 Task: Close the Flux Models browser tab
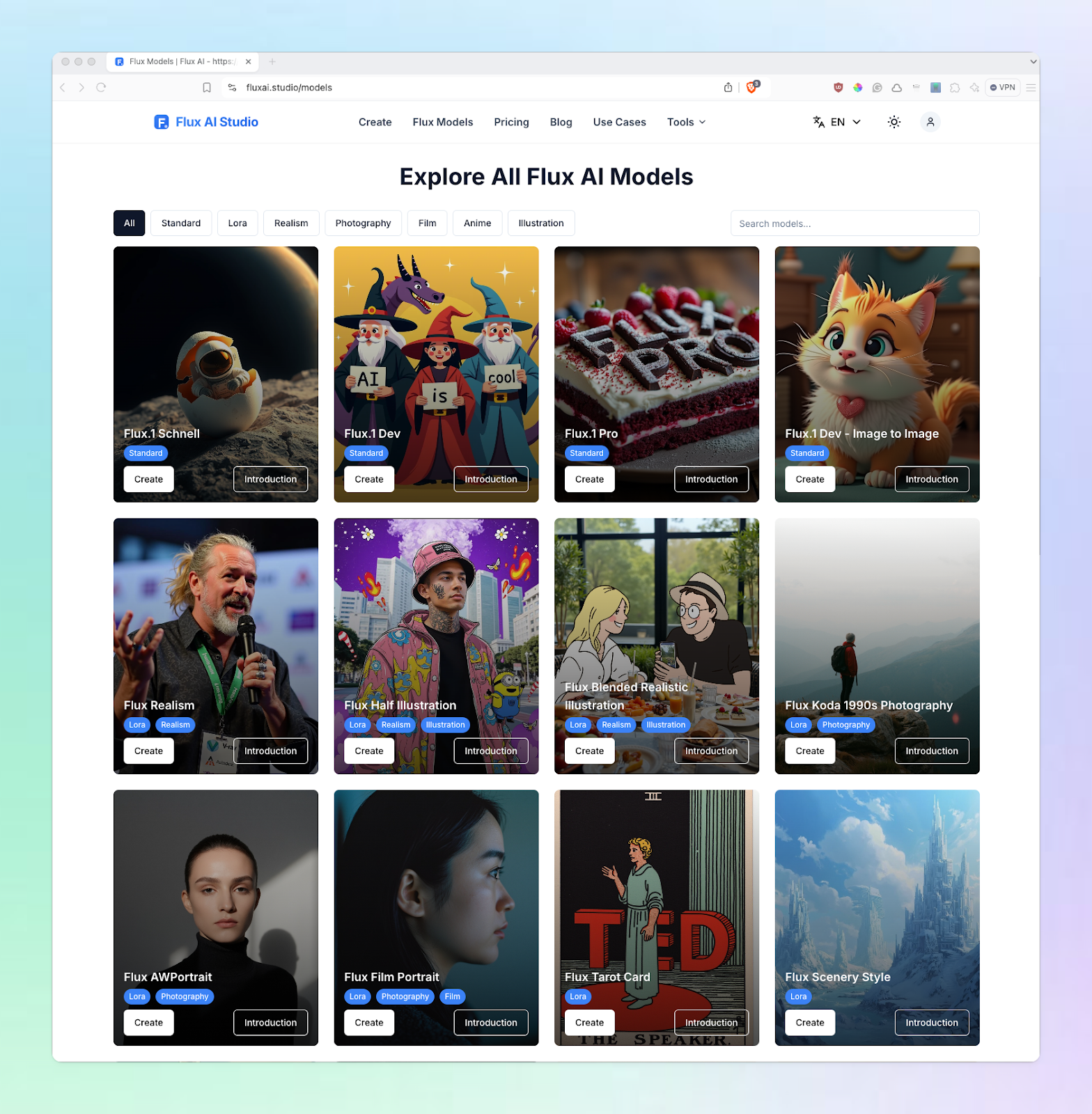click(x=248, y=61)
